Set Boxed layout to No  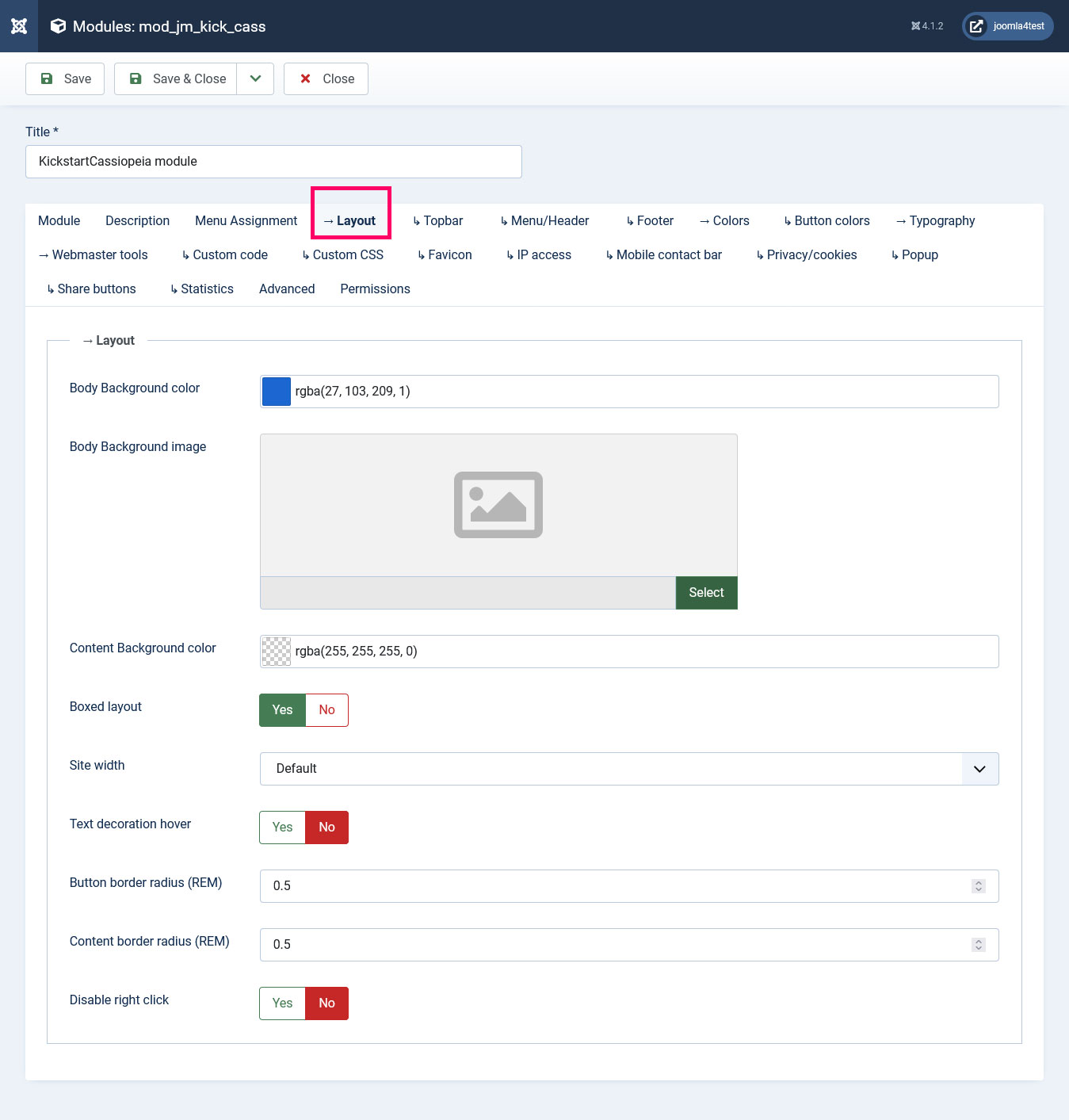(326, 710)
